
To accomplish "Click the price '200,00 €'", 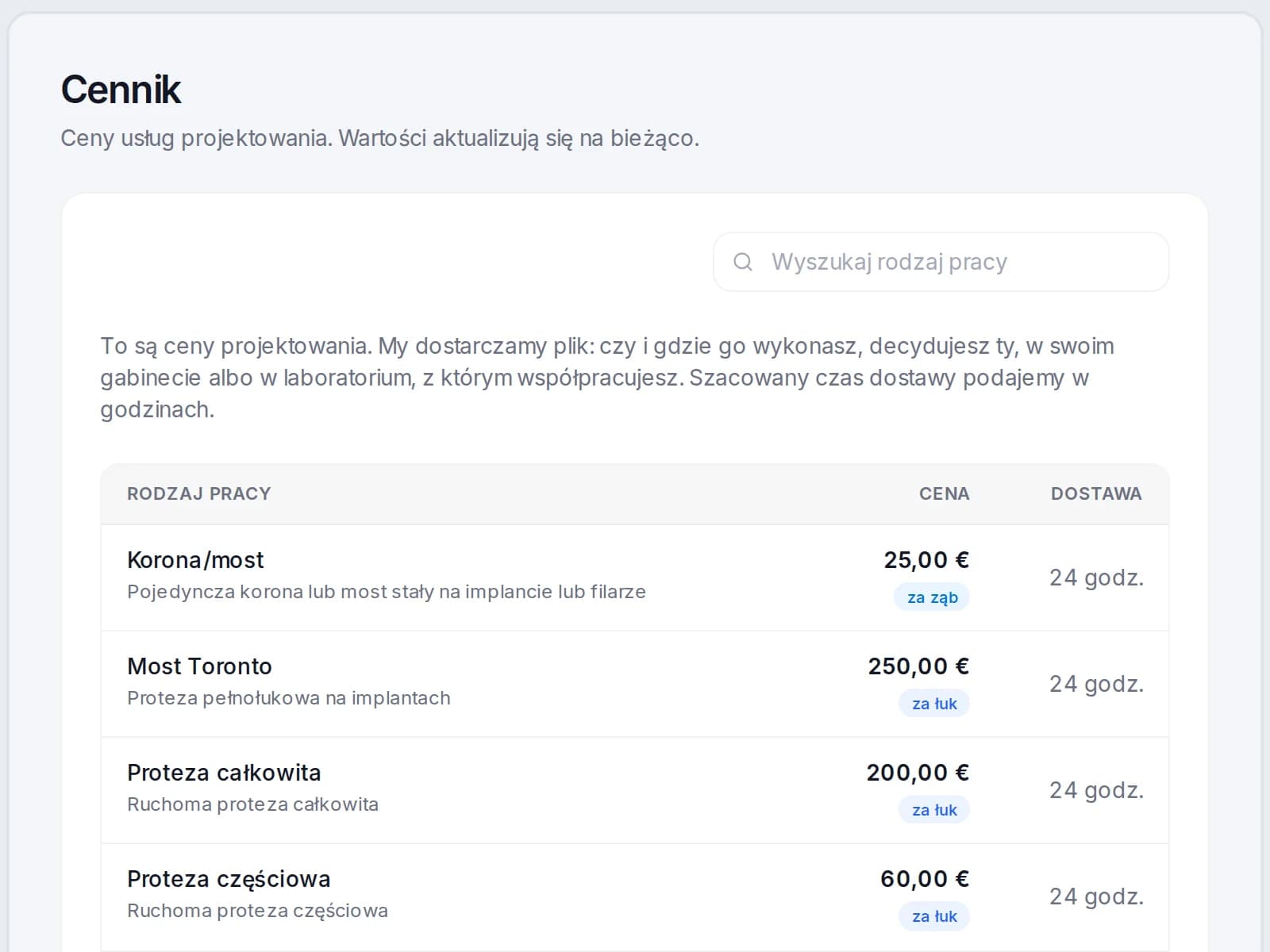I will pyautogui.click(x=918, y=773).
